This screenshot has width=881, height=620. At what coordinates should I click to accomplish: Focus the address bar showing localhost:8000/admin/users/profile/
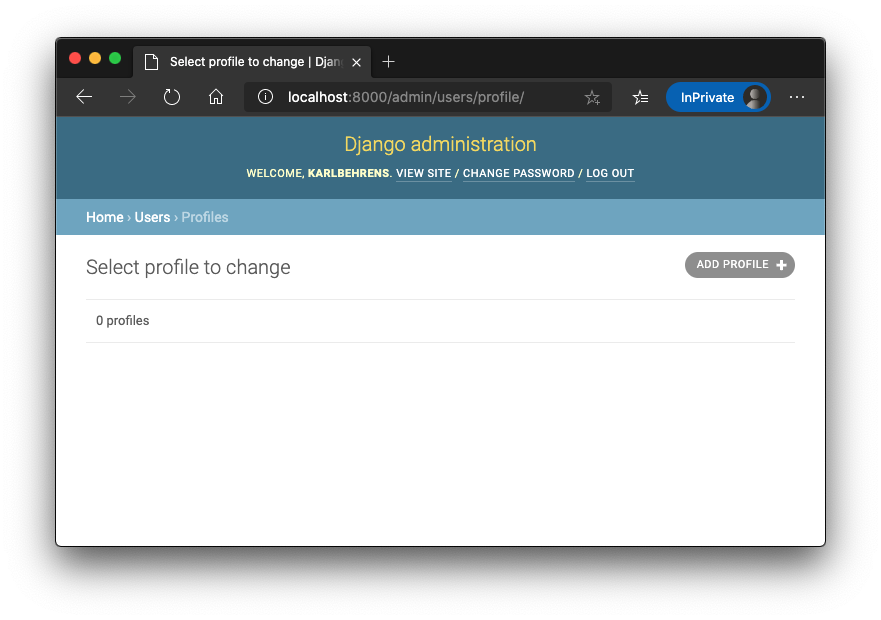[x=427, y=97]
